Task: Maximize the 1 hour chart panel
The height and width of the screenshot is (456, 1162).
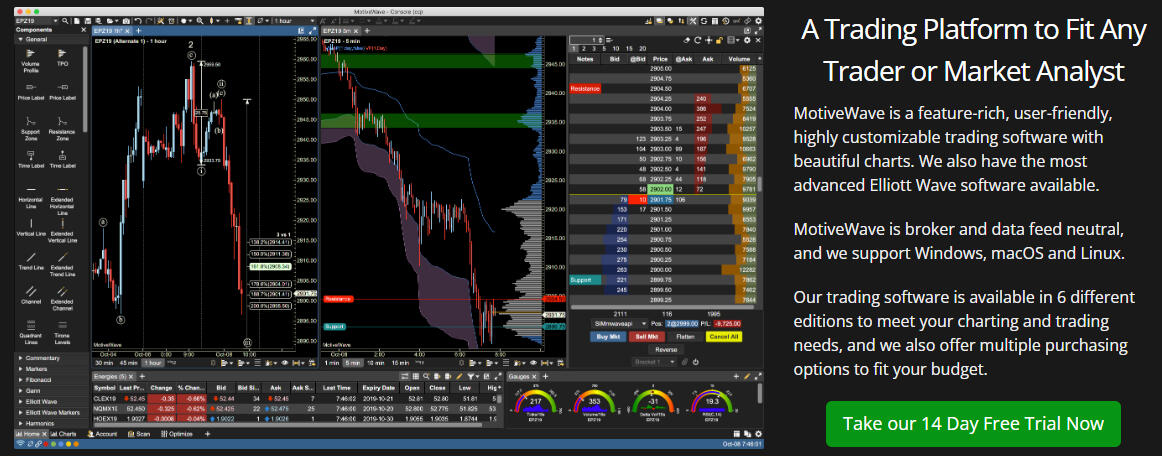Action: (x=312, y=30)
